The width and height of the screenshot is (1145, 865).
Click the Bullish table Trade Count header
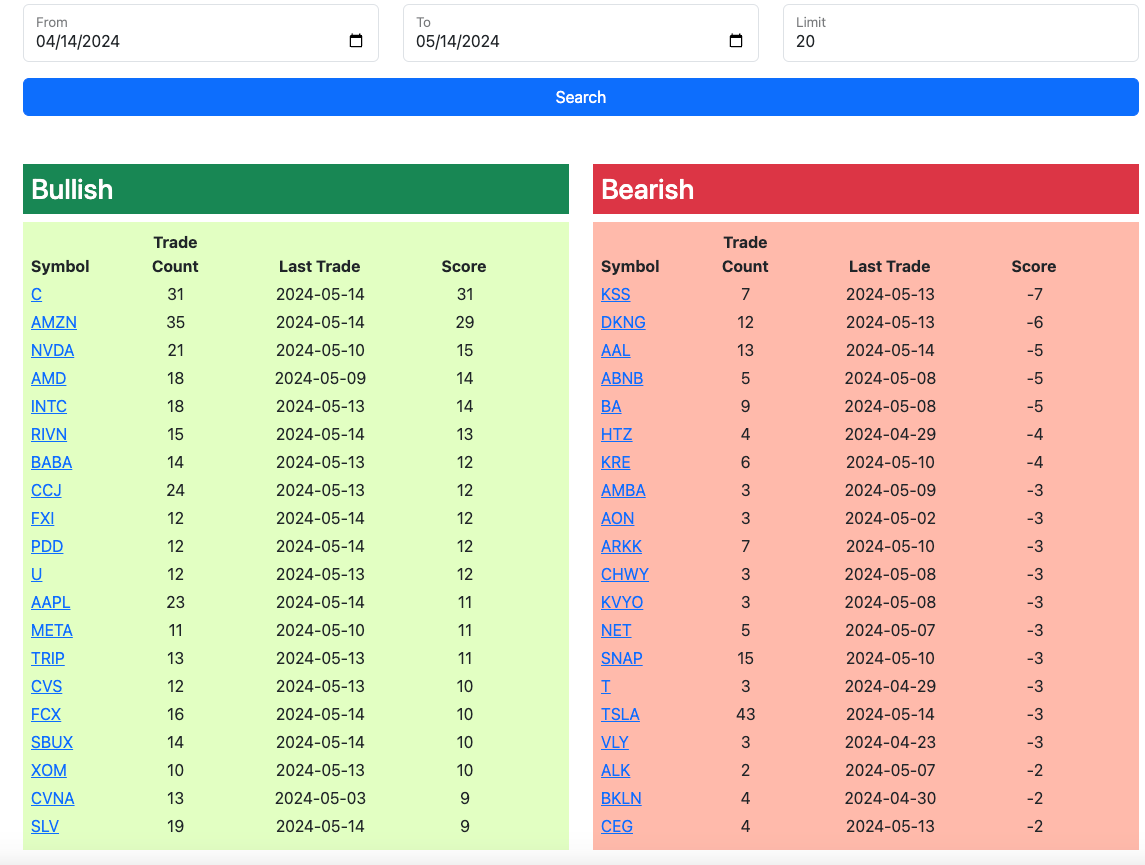(x=175, y=254)
